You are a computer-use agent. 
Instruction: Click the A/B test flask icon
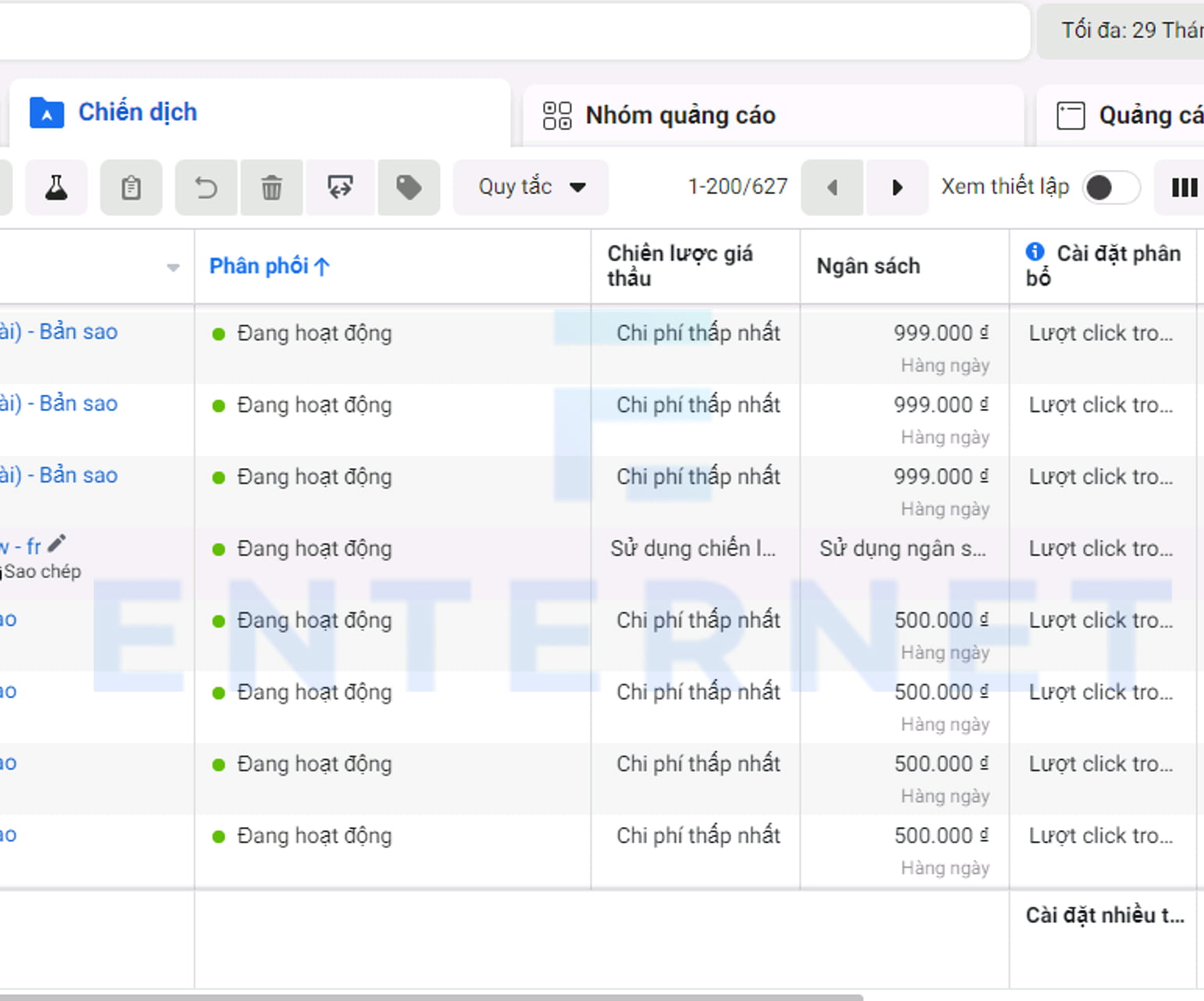click(x=55, y=187)
